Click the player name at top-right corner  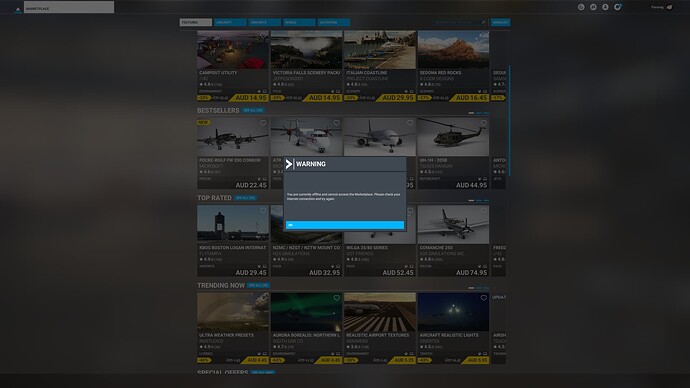[657, 7]
